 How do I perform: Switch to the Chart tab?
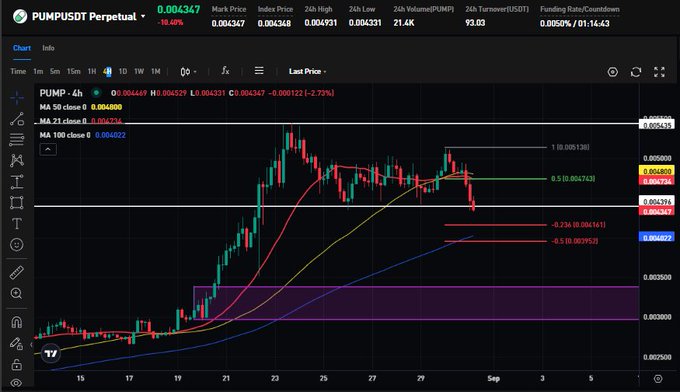coord(22,48)
